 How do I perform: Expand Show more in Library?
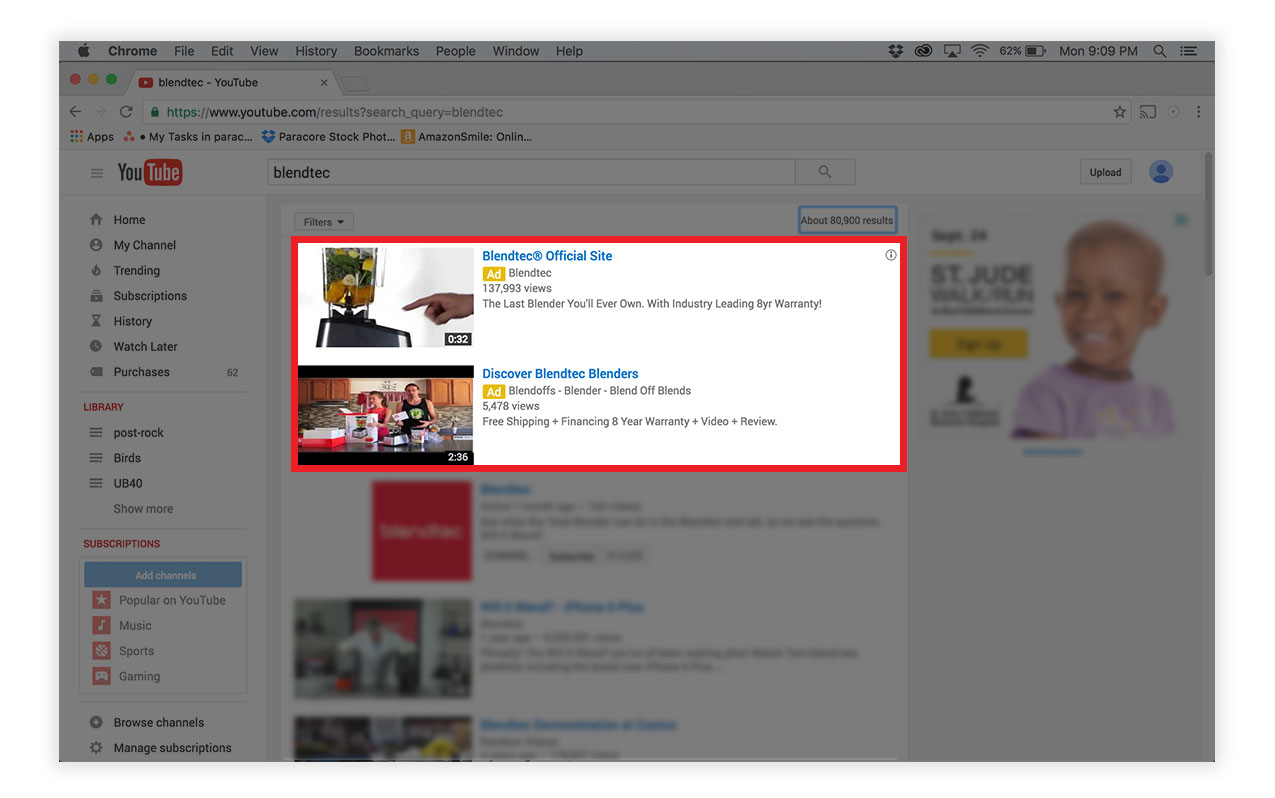tap(143, 509)
